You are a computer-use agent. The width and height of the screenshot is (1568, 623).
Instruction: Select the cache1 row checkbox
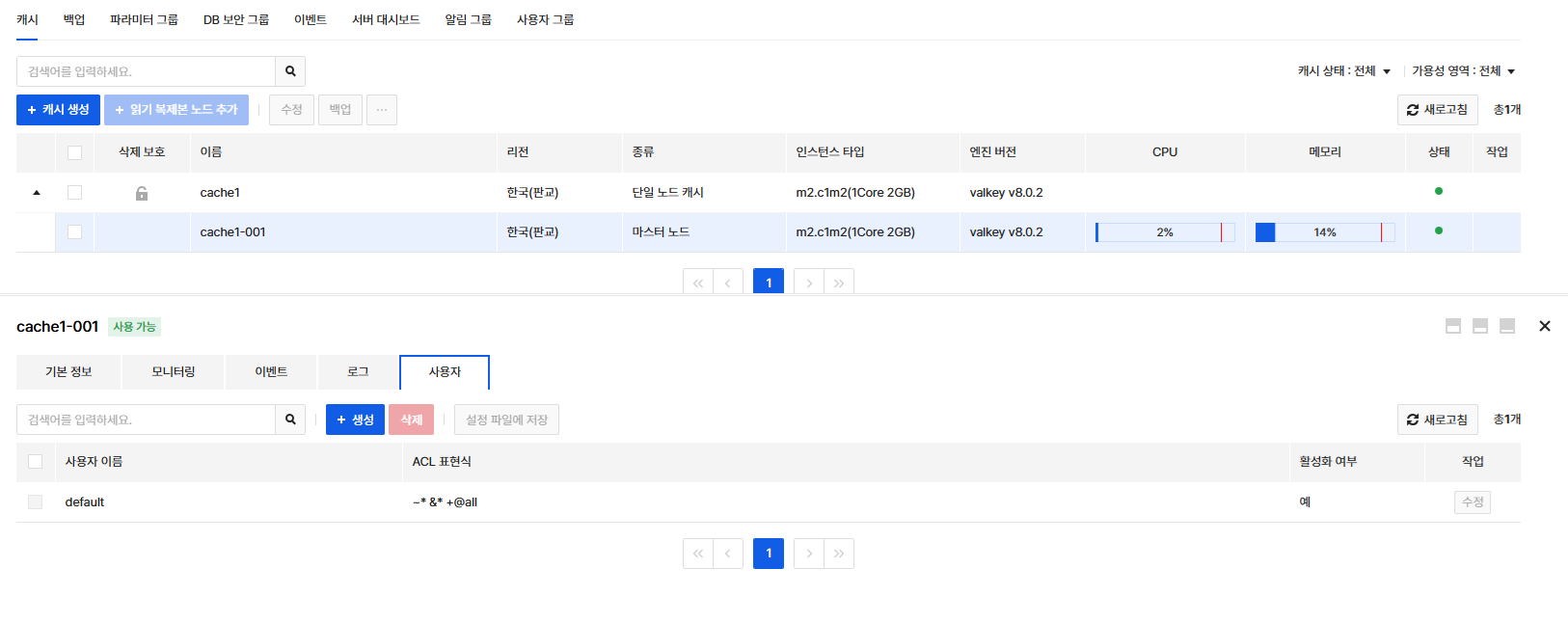(74, 193)
